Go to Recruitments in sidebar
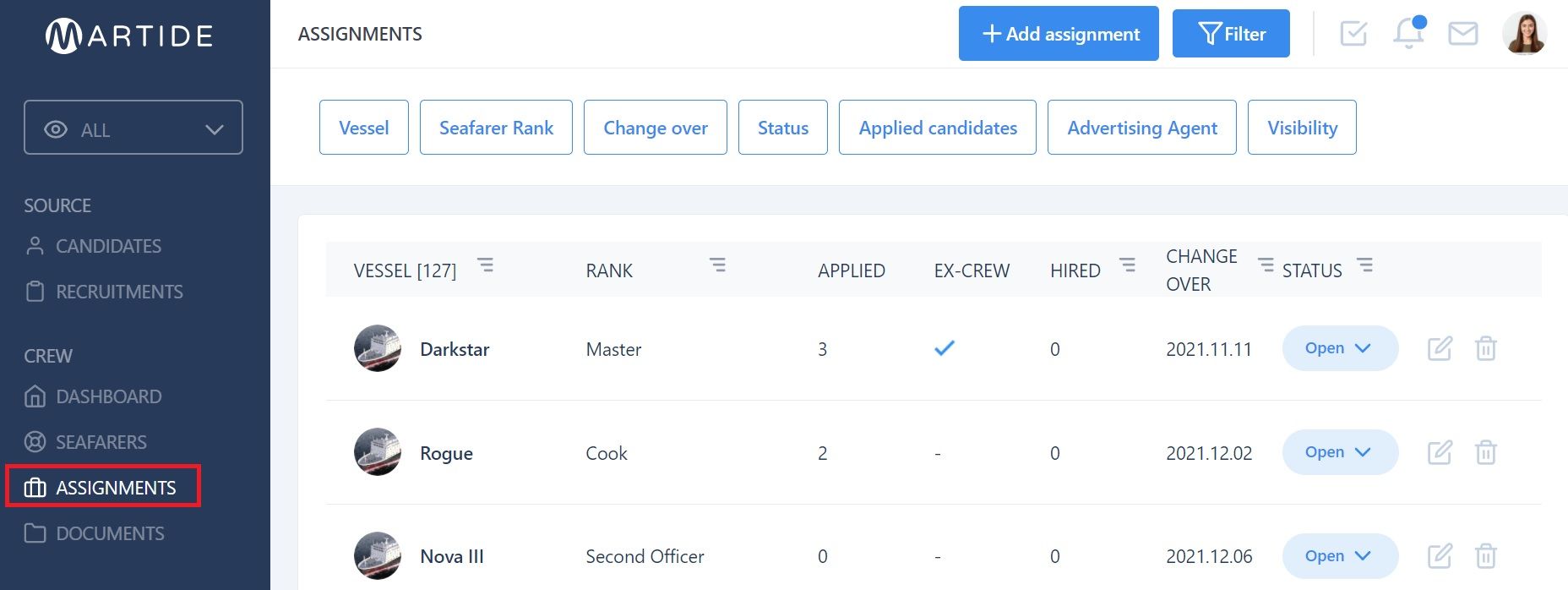This screenshot has height=590, width=1568. tap(104, 292)
